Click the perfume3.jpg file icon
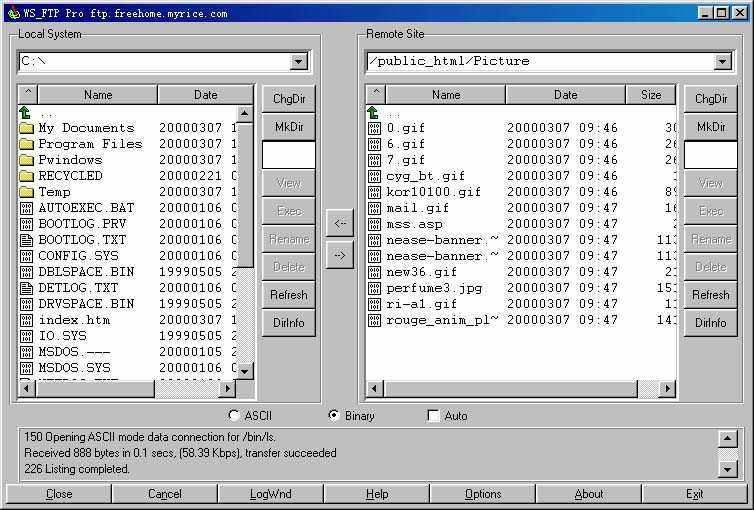The height and width of the screenshot is (510, 754). 374,288
